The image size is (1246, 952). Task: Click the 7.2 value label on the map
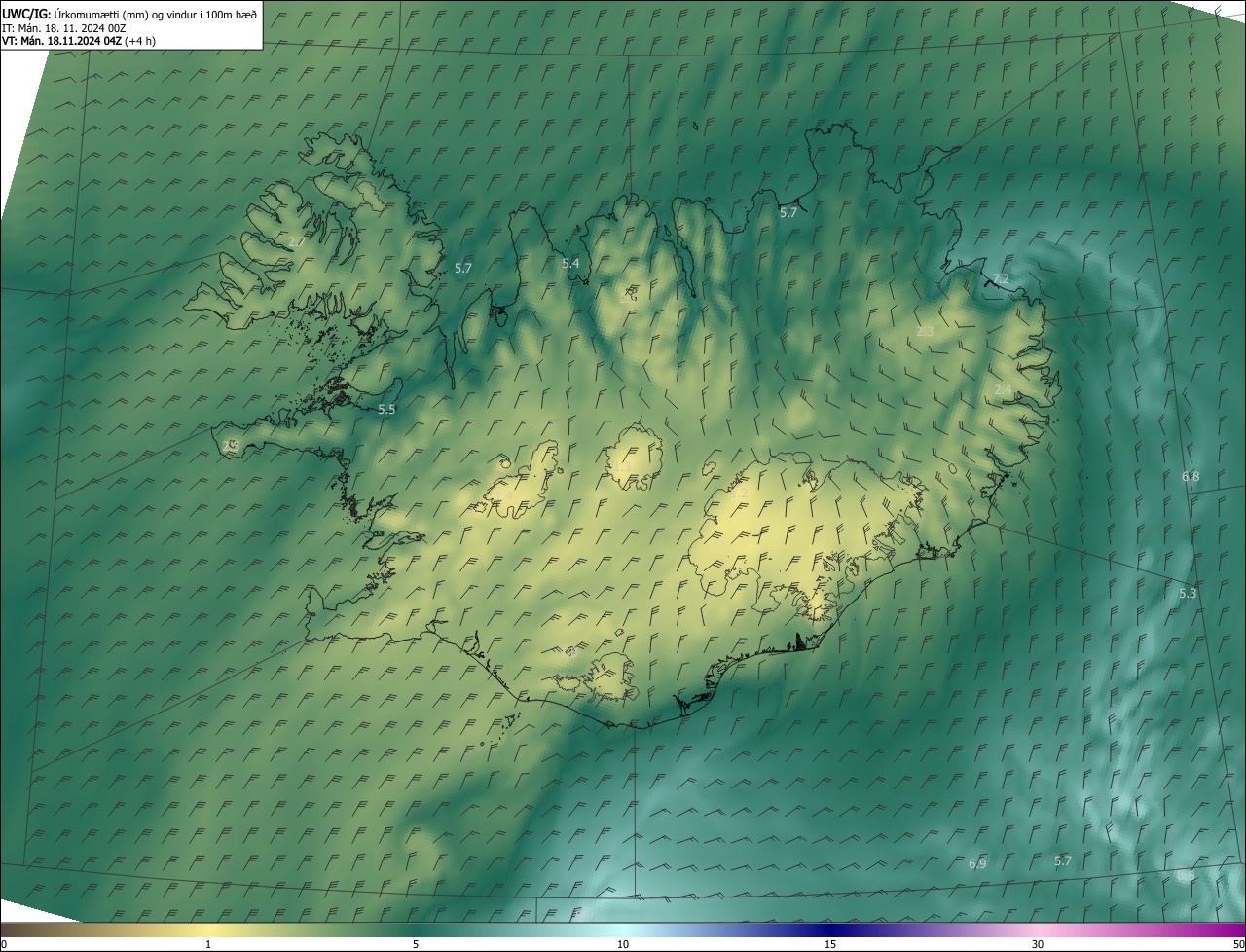click(1001, 279)
